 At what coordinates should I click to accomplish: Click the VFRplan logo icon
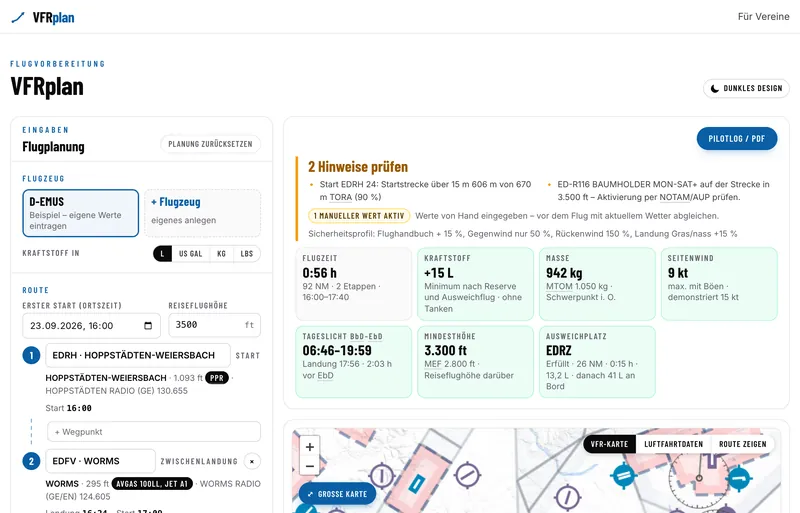point(18,18)
